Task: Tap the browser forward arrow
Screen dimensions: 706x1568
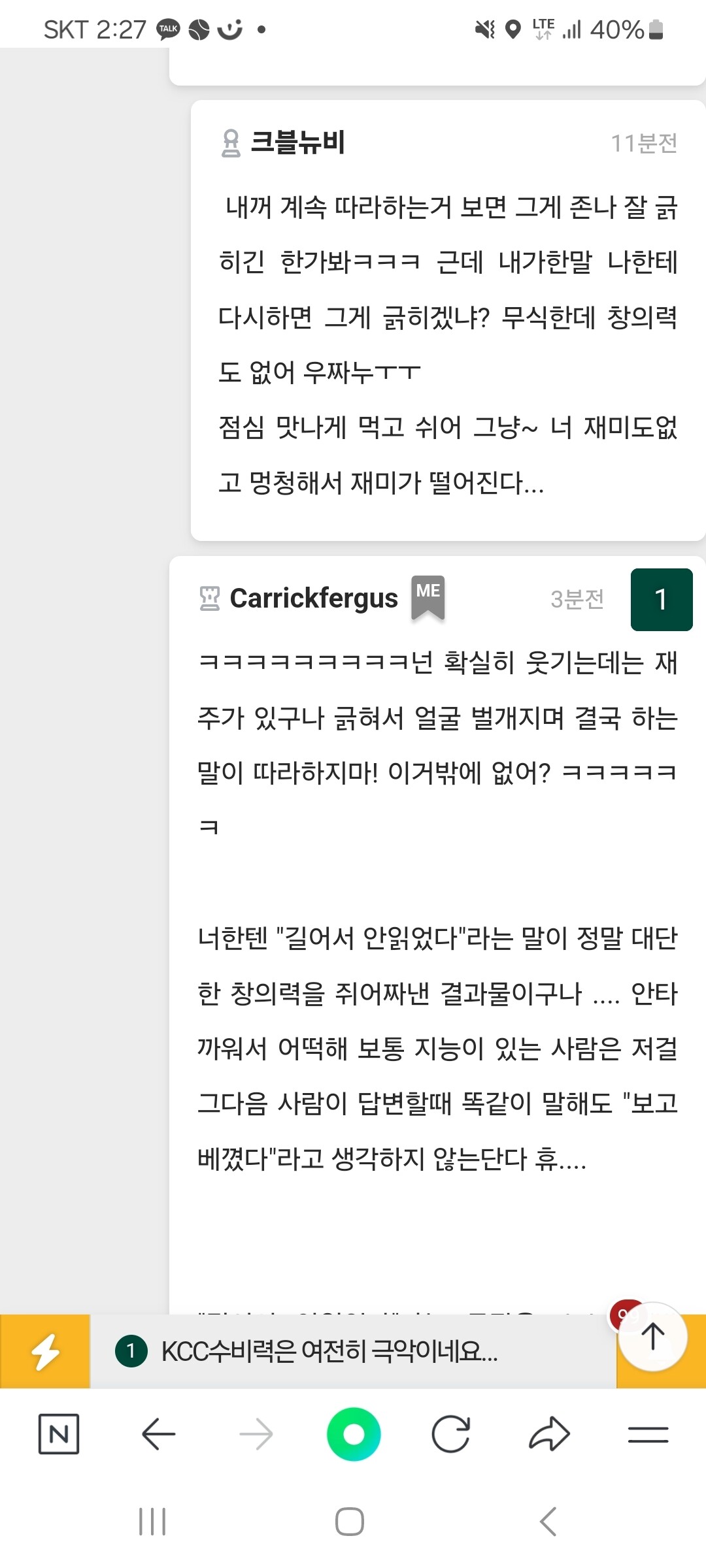Action: tap(256, 1434)
